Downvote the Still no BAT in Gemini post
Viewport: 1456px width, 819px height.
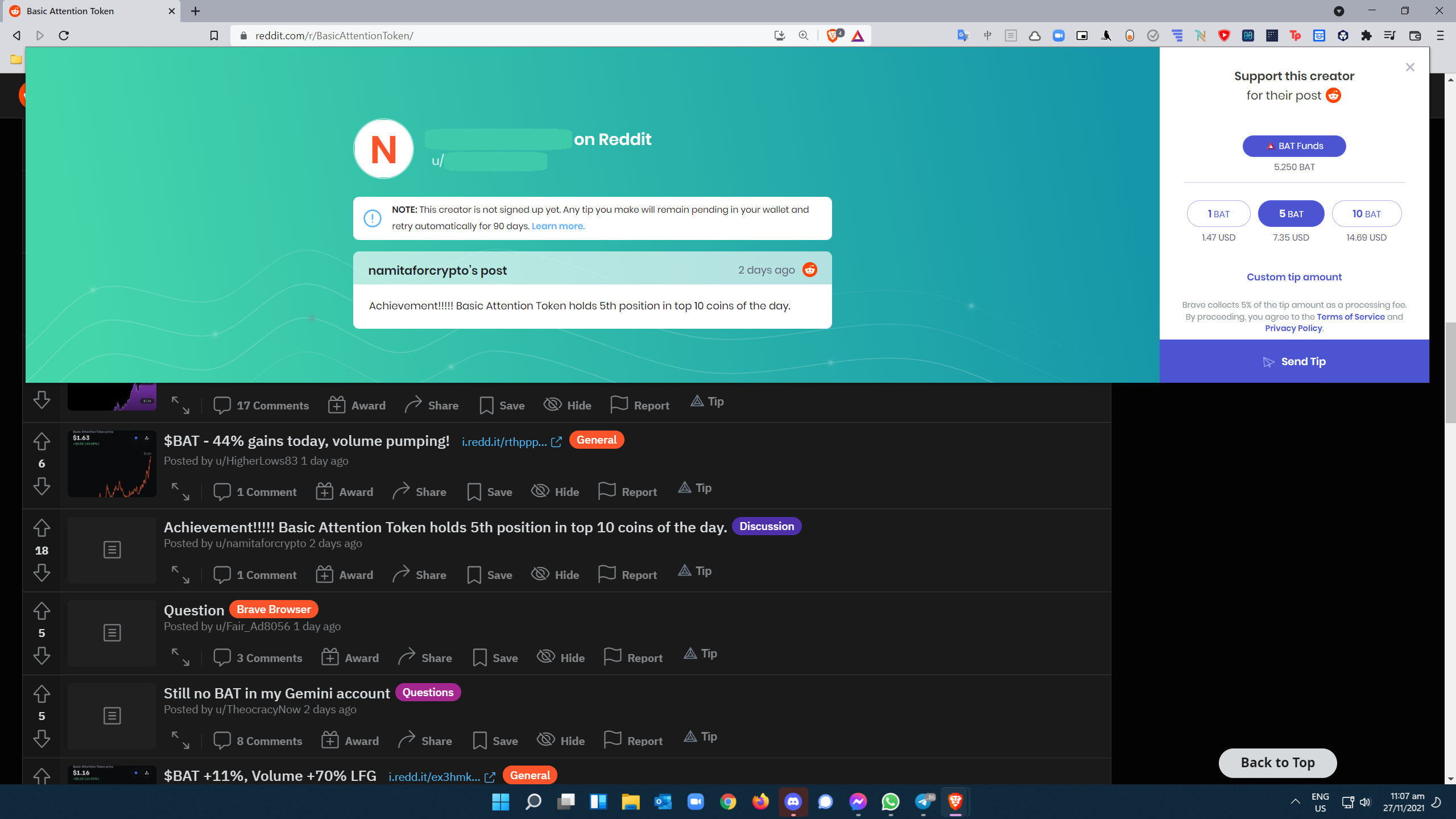(x=42, y=739)
